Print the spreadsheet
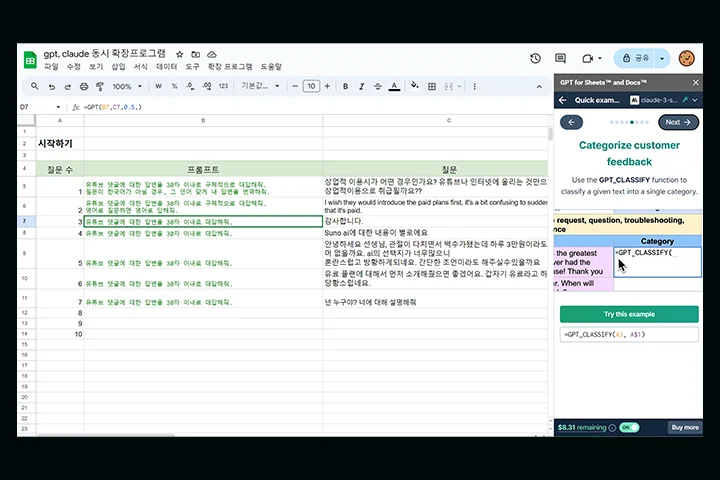Image resolution: width=720 pixels, height=480 pixels. [x=84, y=86]
